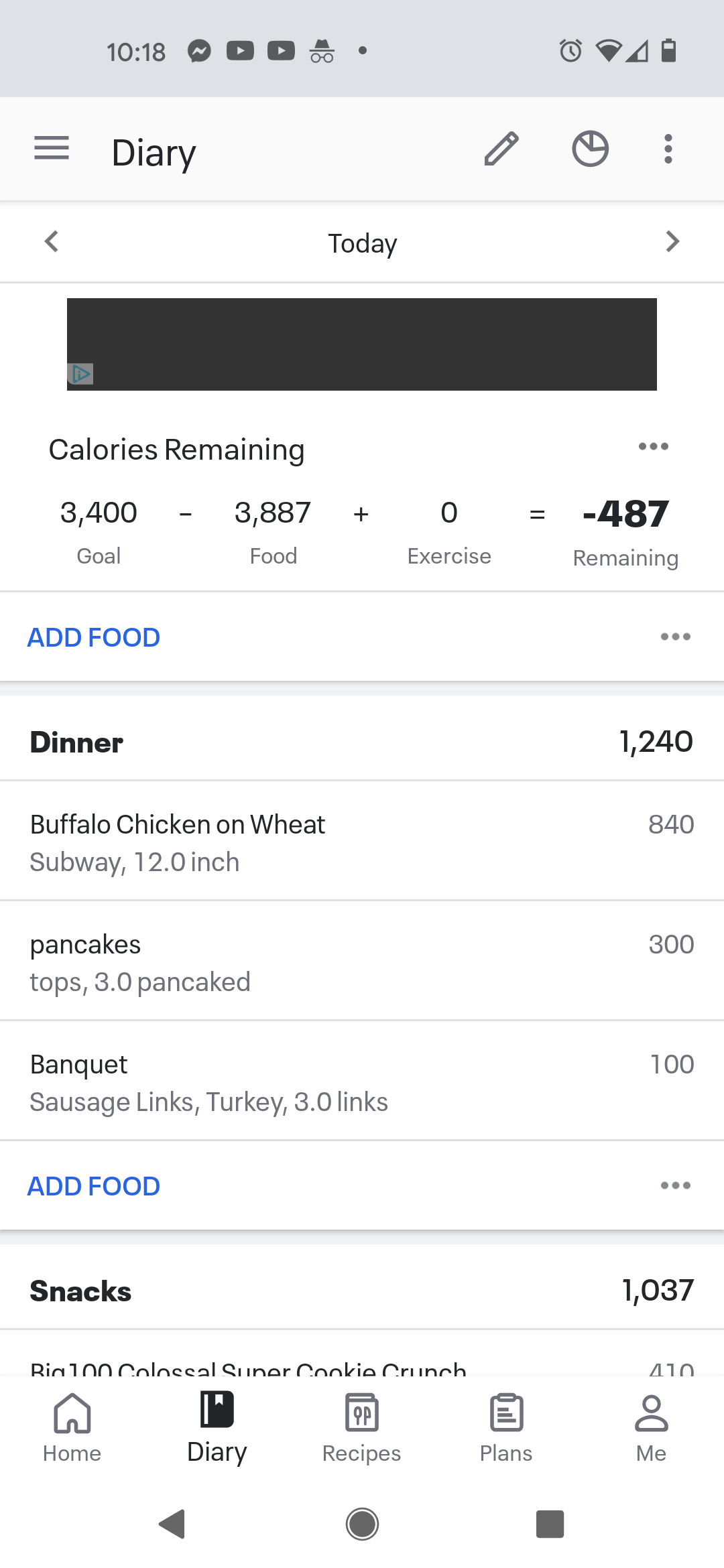Open the nutrition pie chart icon
The width and height of the screenshot is (724, 1568).
(x=590, y=148)
